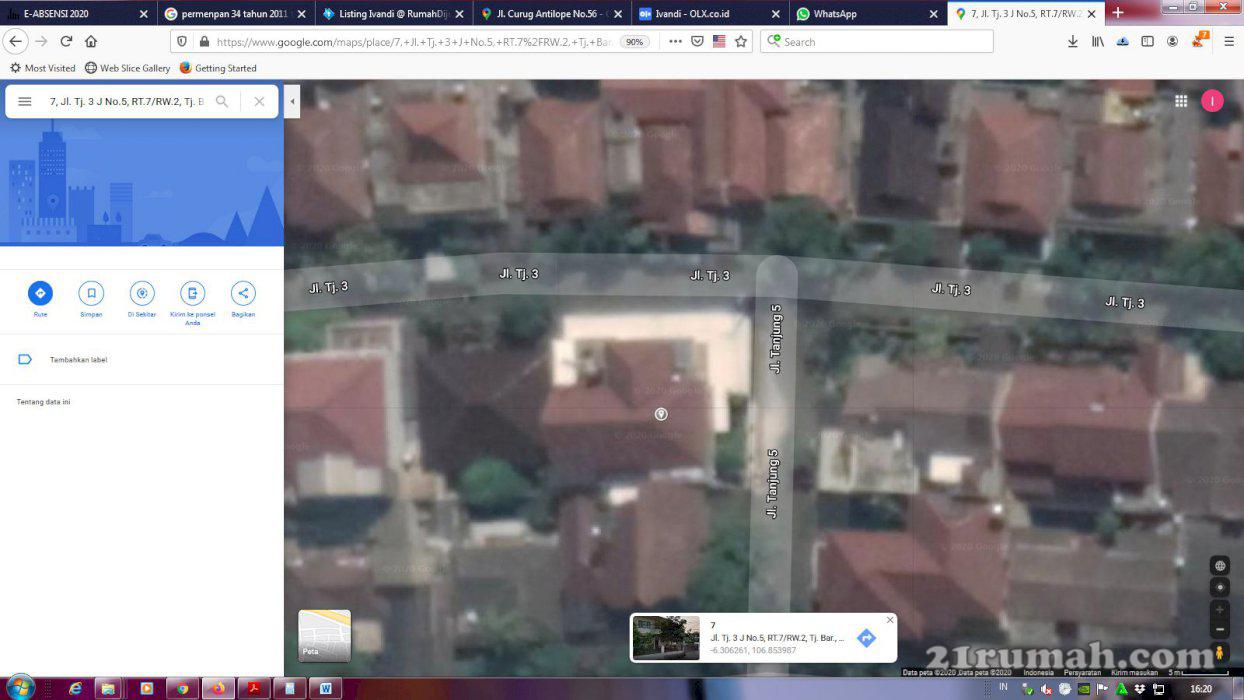The image size is (1244, 700).
Task: Open the Firefox page actions menu
Action: (675, 42)
